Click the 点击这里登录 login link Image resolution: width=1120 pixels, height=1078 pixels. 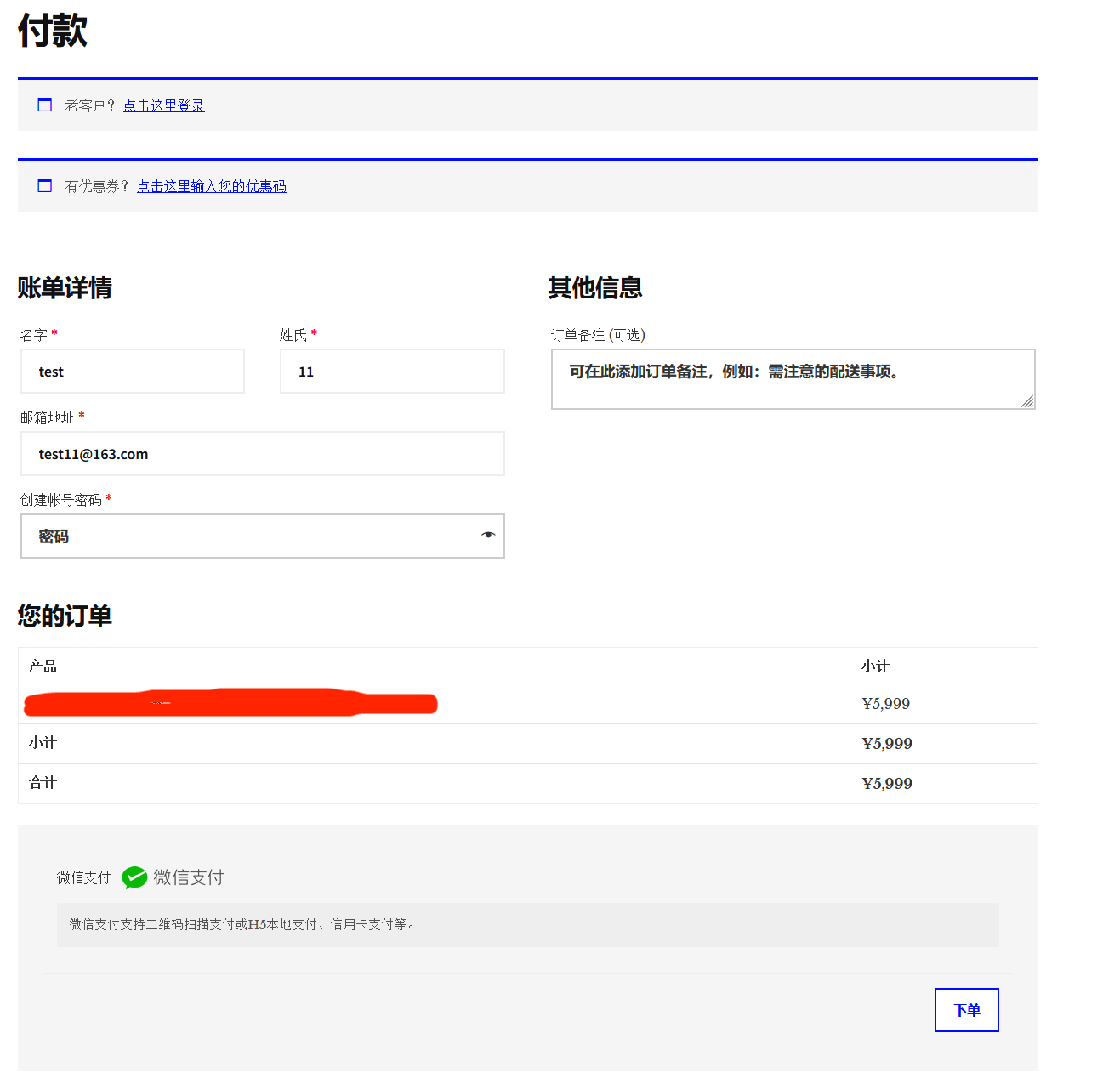(x=164, y=105)
